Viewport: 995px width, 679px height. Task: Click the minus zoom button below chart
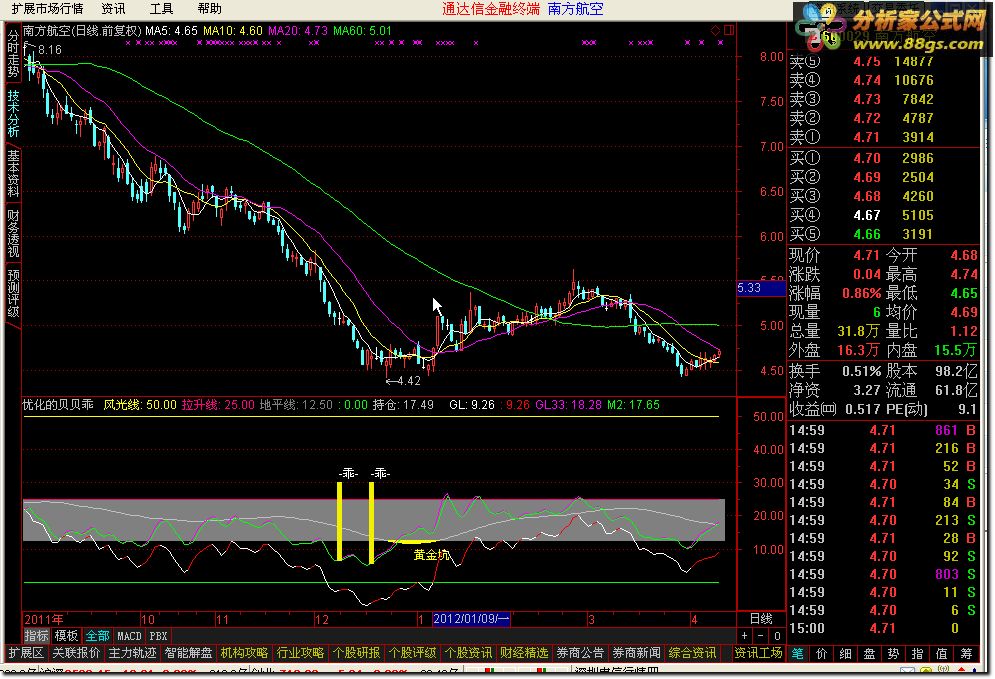tap(760, 635)
